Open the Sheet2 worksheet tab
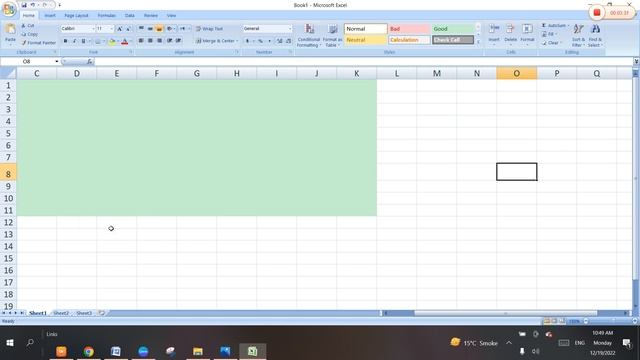The width and height of the screenshot is (640, 360). 61,313
